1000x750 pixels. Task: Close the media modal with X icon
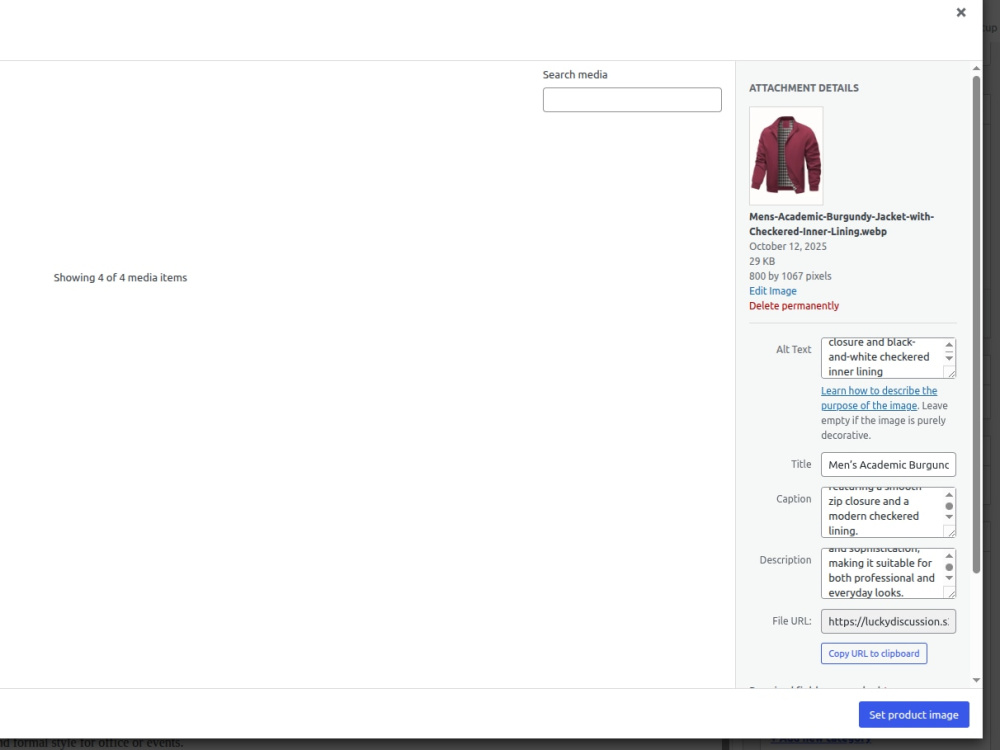coord(960,12)
